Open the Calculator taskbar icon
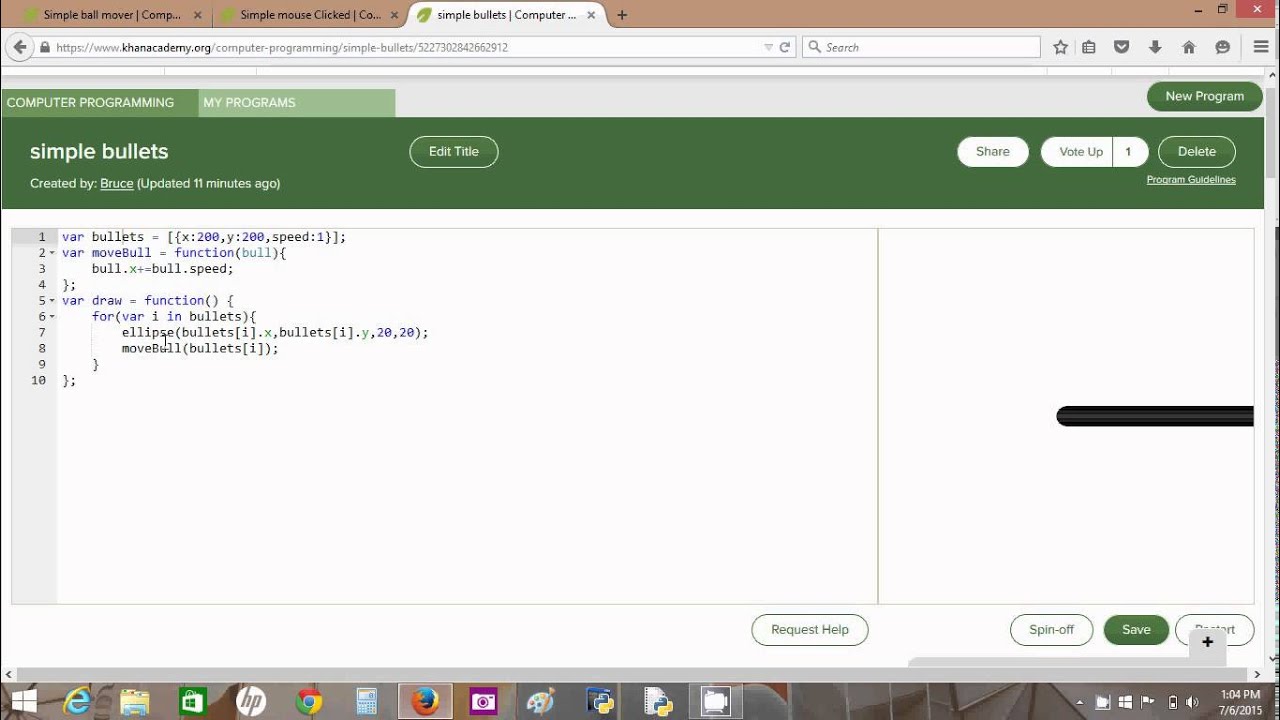Viewport: 1280px width, 720px height. 367,701
